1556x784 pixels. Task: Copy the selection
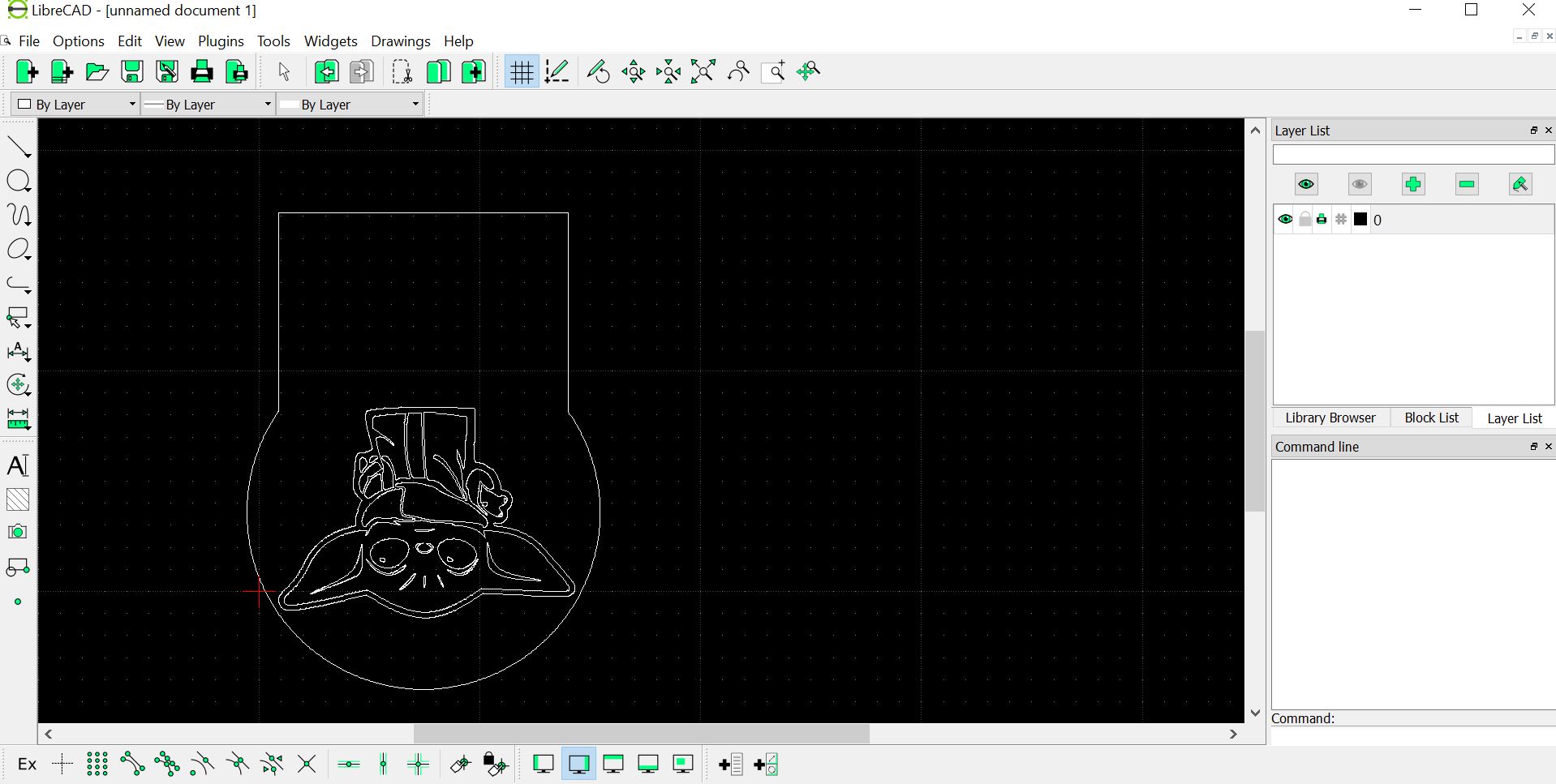coord(438,71)
